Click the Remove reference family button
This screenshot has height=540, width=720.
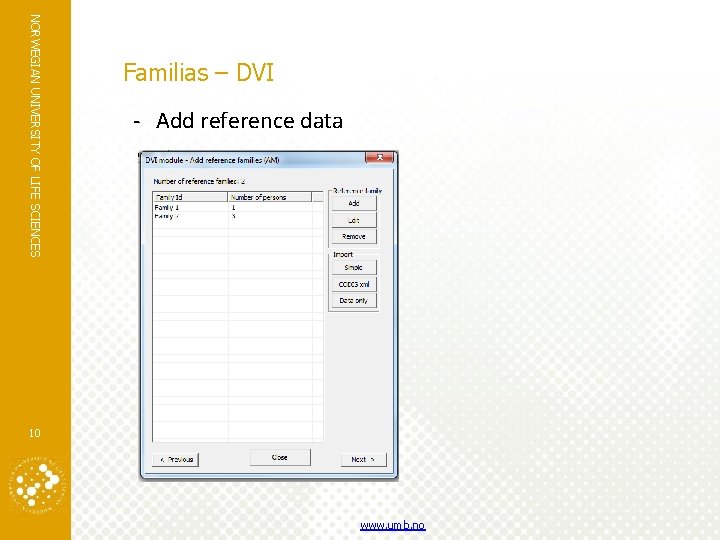point(354,236)
